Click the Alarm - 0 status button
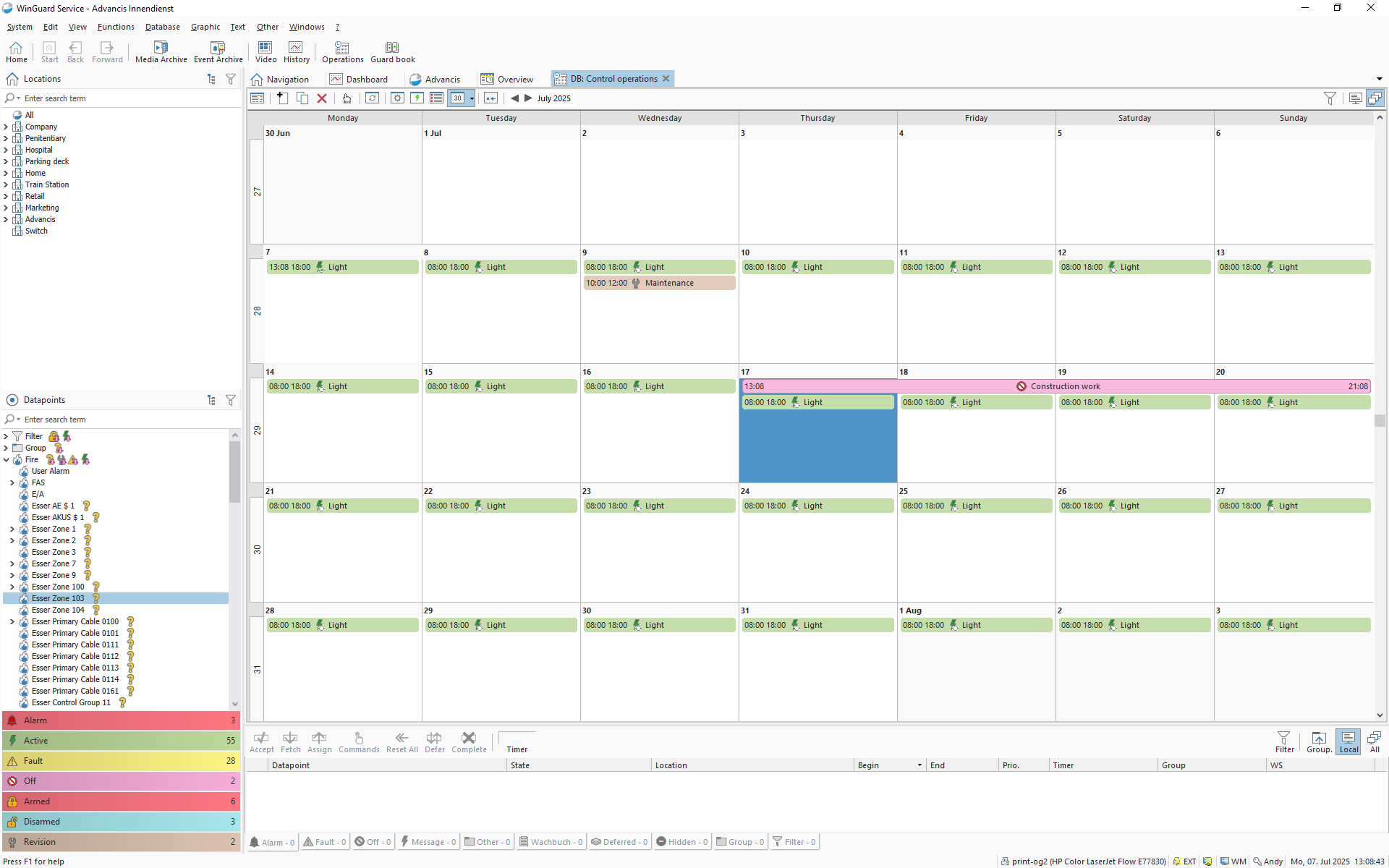The height and width of the screenshot is (868, 1389). [272, 842]
